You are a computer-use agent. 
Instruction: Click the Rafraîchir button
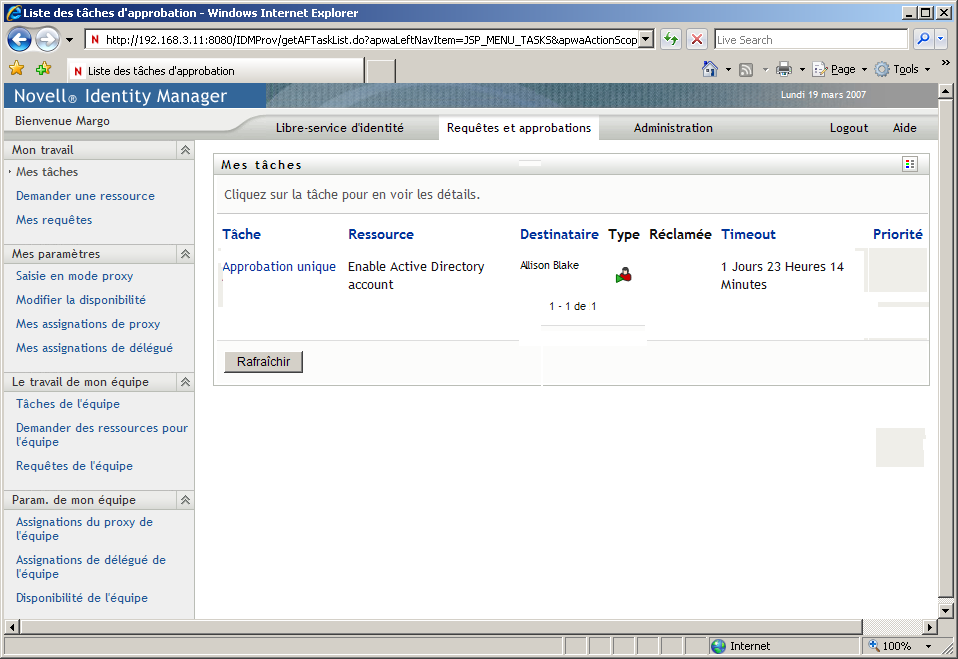(263, 362)
